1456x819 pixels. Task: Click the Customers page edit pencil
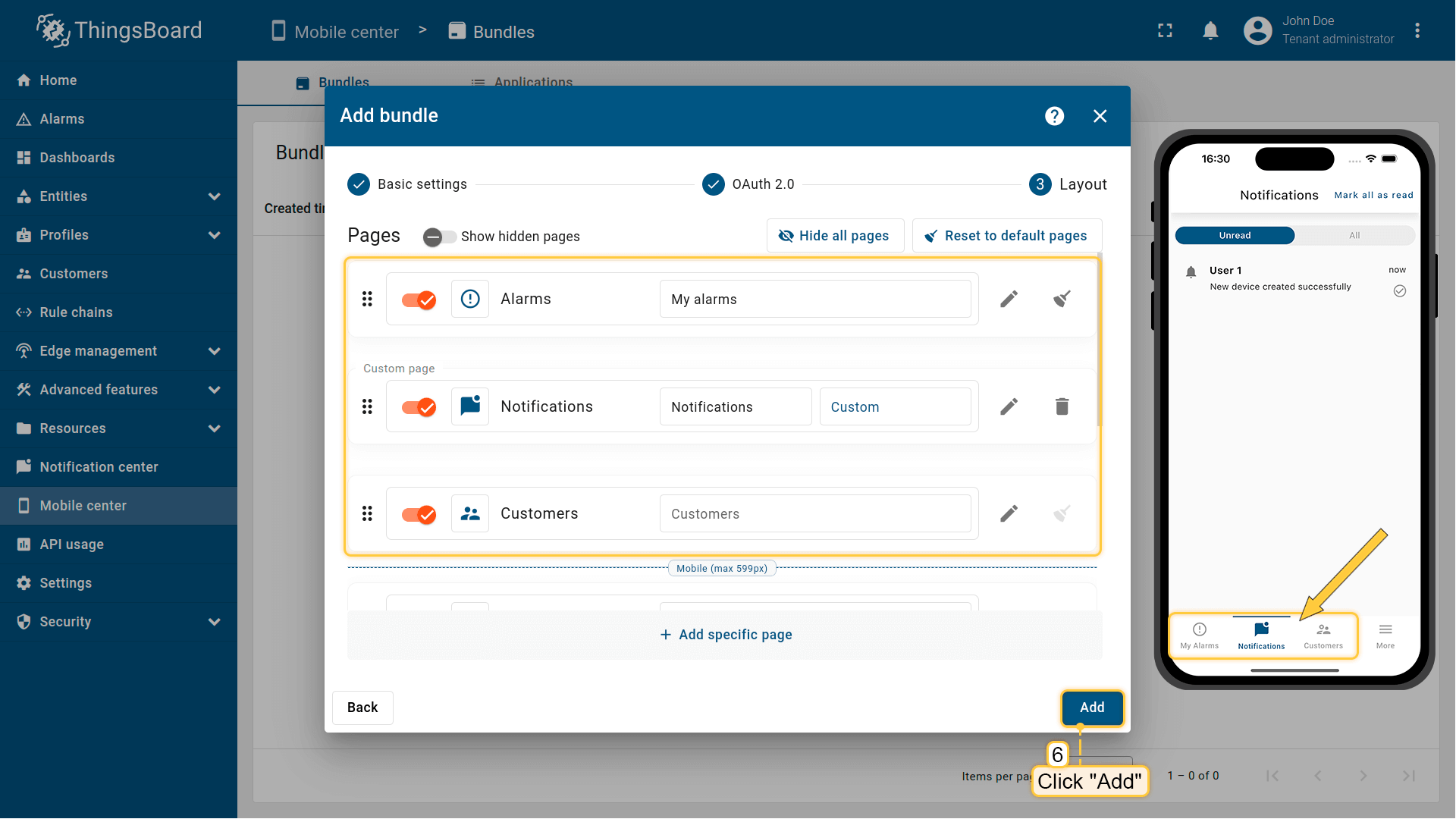[1009, 513]
